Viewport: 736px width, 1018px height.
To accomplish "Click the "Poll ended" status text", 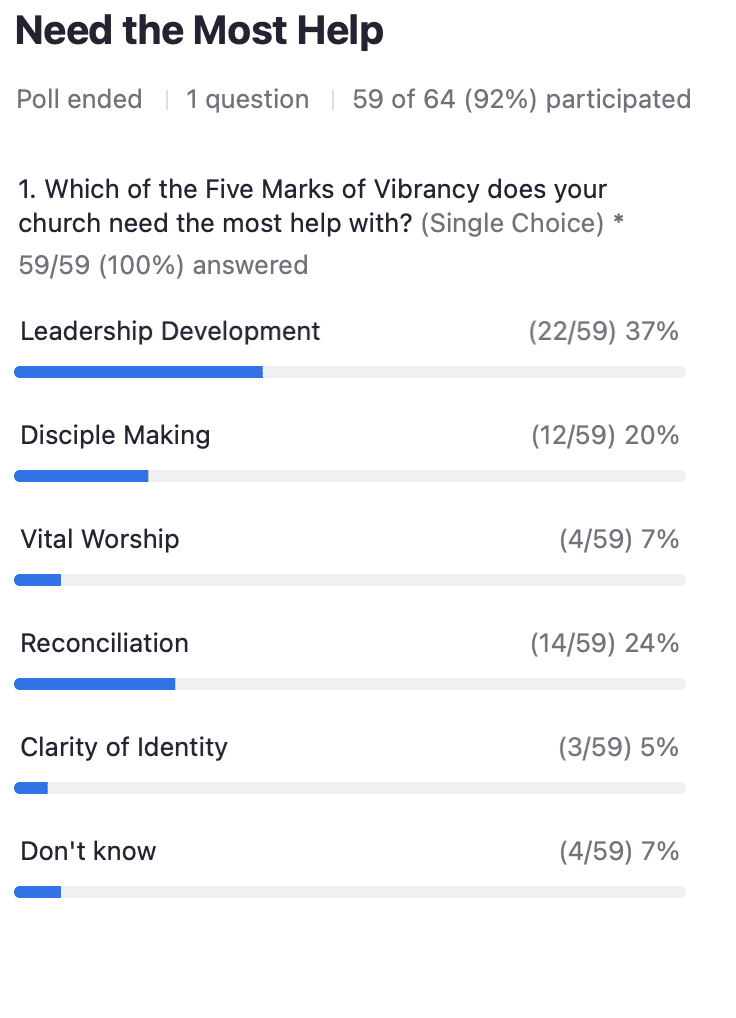I will (x=80, y=100).
